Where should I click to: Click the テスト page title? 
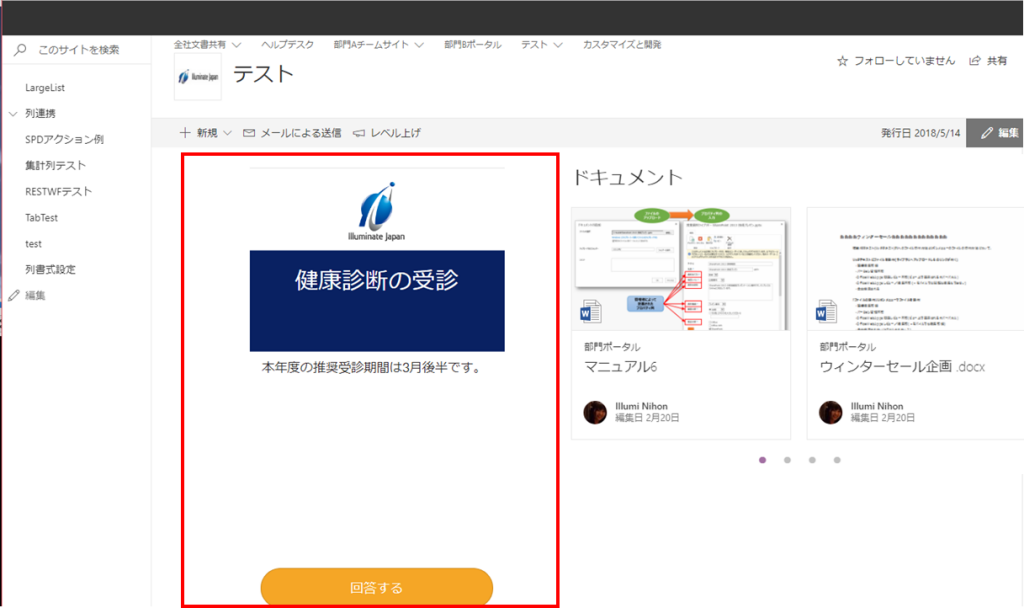point(263,74)
